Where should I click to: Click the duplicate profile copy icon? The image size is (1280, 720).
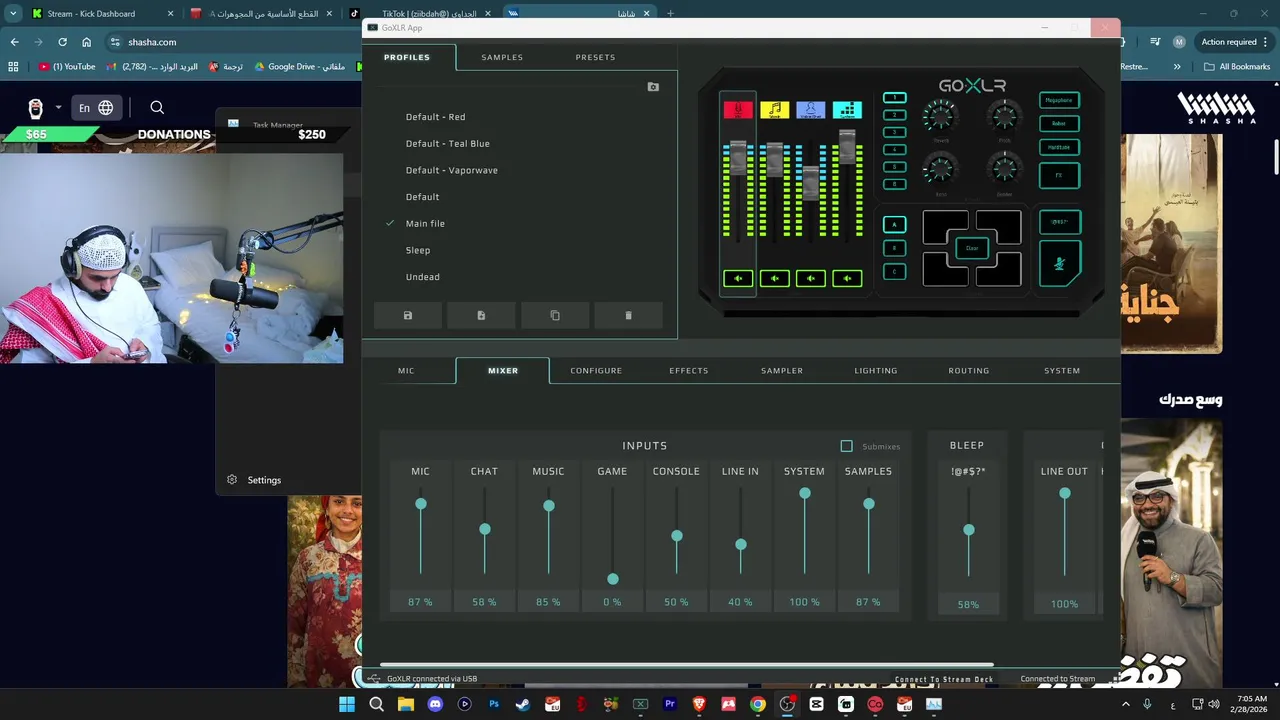click(x=555, y=316)
